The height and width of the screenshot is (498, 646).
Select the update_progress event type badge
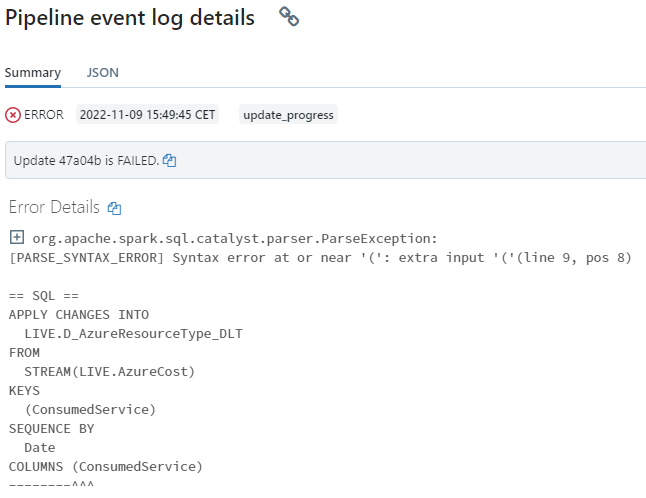[x=289, y=115]
